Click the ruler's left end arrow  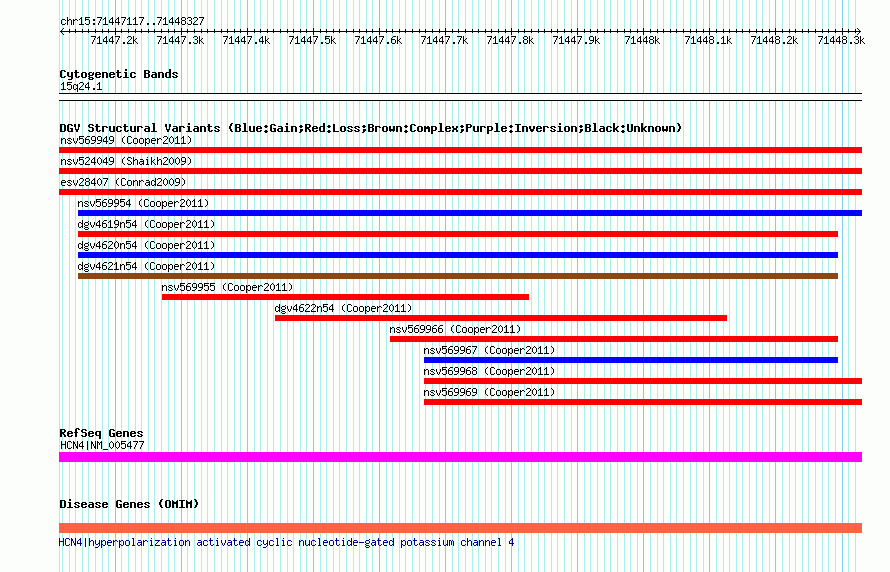point(62,31)
